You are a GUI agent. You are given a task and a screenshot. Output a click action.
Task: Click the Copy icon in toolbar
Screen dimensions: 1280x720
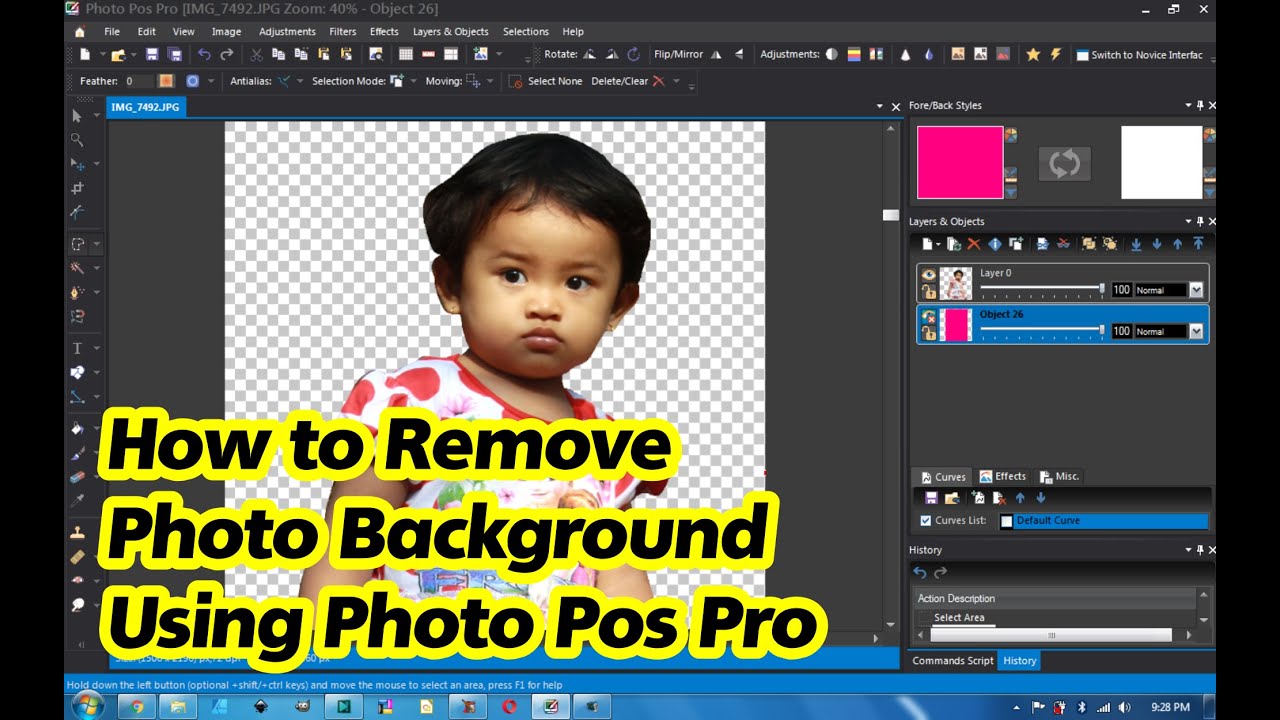(x=279, y=55)
